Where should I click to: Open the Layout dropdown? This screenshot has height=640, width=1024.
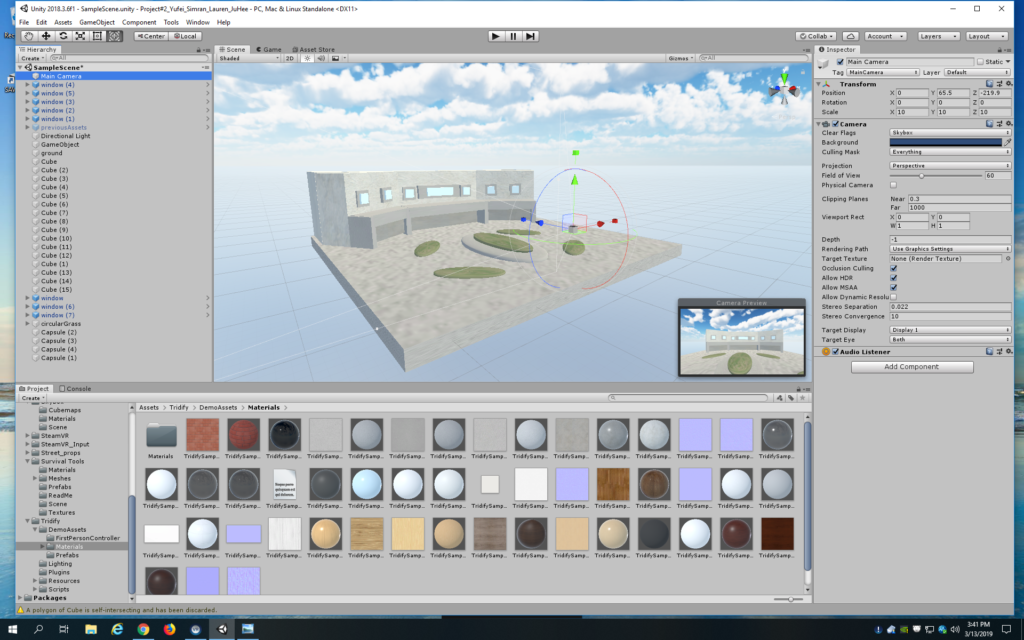click(x=985, y=36)
